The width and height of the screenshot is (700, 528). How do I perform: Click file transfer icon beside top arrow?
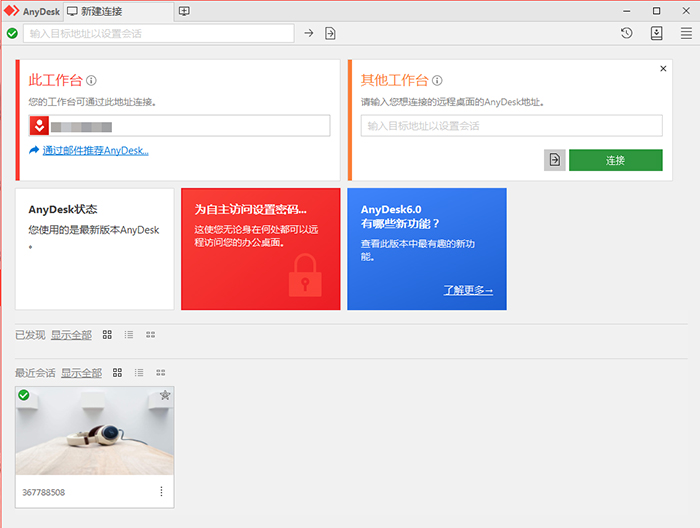click(330, 33)
